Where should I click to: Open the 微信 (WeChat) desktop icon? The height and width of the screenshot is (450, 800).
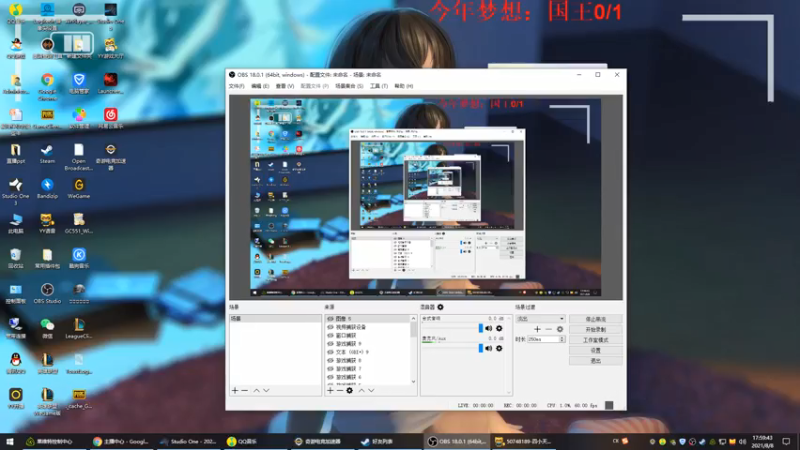point(47,329)
